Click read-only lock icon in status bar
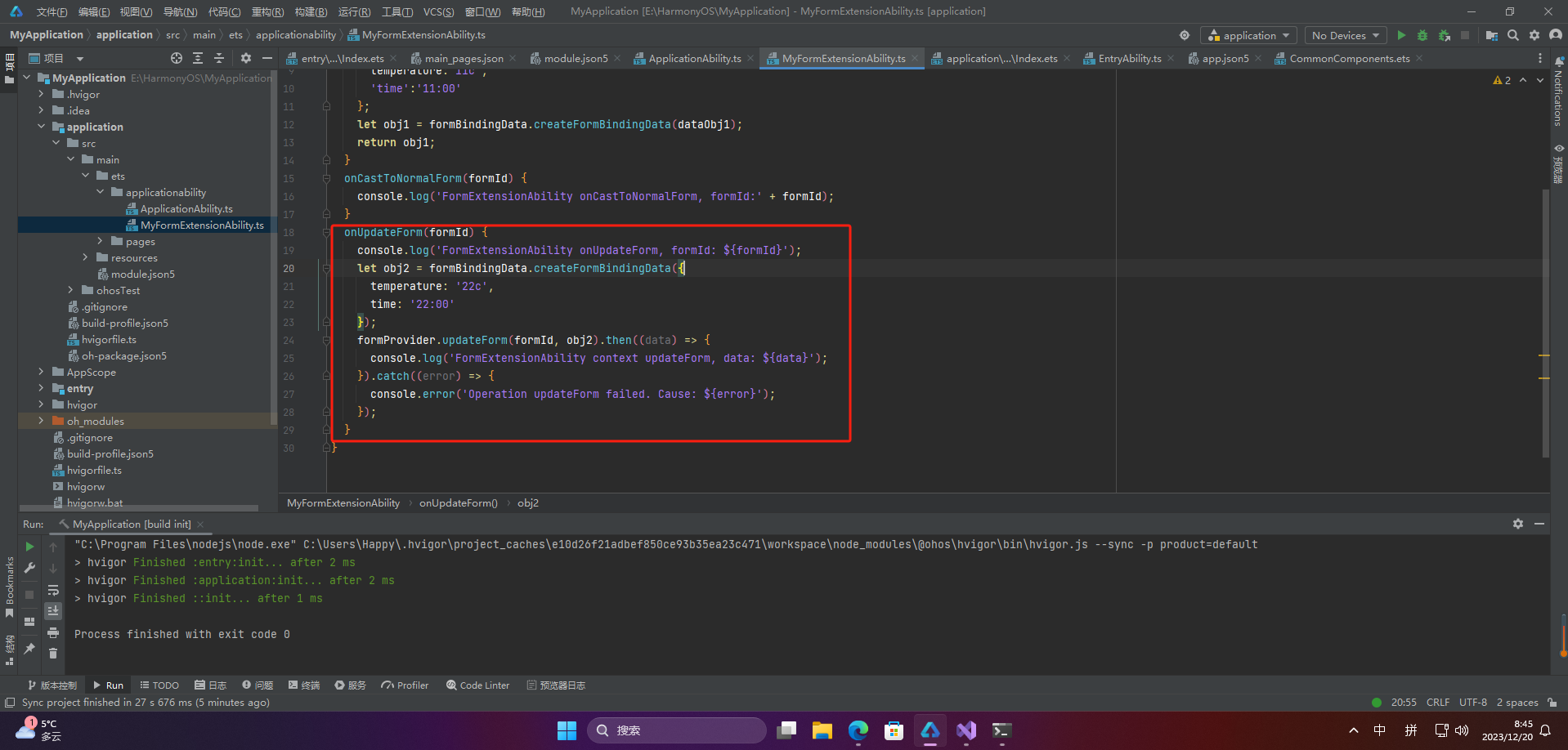 pos(1552,703)
